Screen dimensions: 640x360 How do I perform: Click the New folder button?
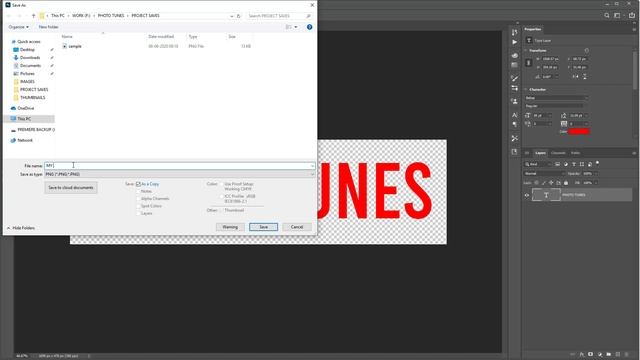(48, 27)
